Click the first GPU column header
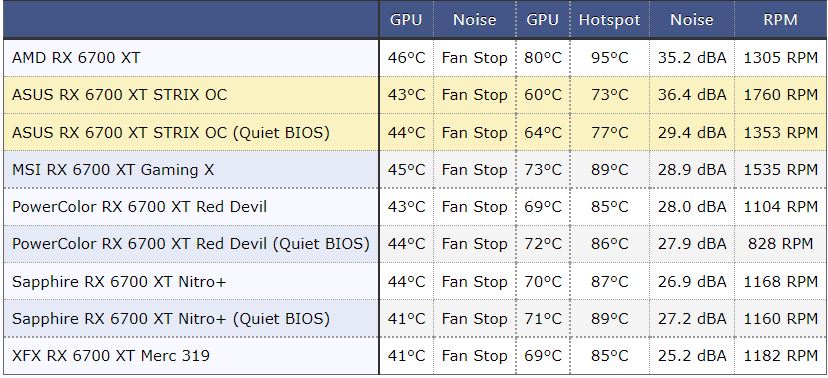The width and height of the screenshot is (828, 378). point(406,20)
